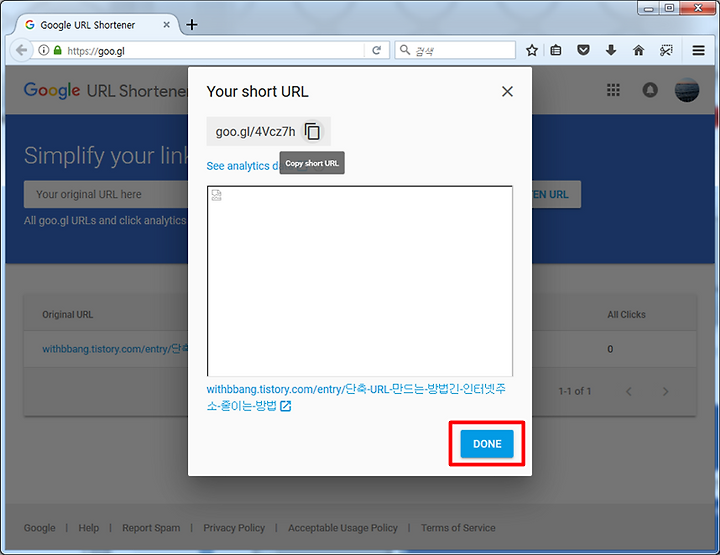Reload the page with refresh icon

(377, 50)
